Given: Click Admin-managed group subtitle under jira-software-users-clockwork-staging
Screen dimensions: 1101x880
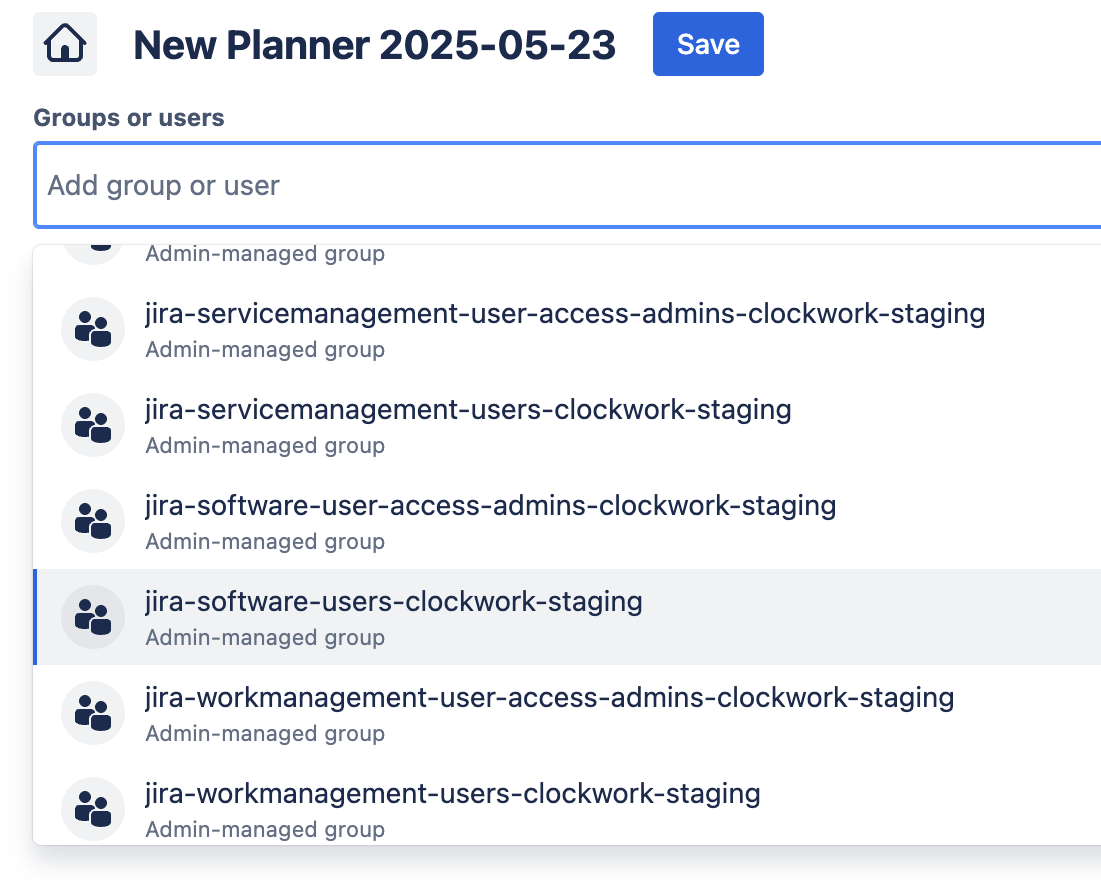Looking at the screenshot, I should click(x=265, y=637).
